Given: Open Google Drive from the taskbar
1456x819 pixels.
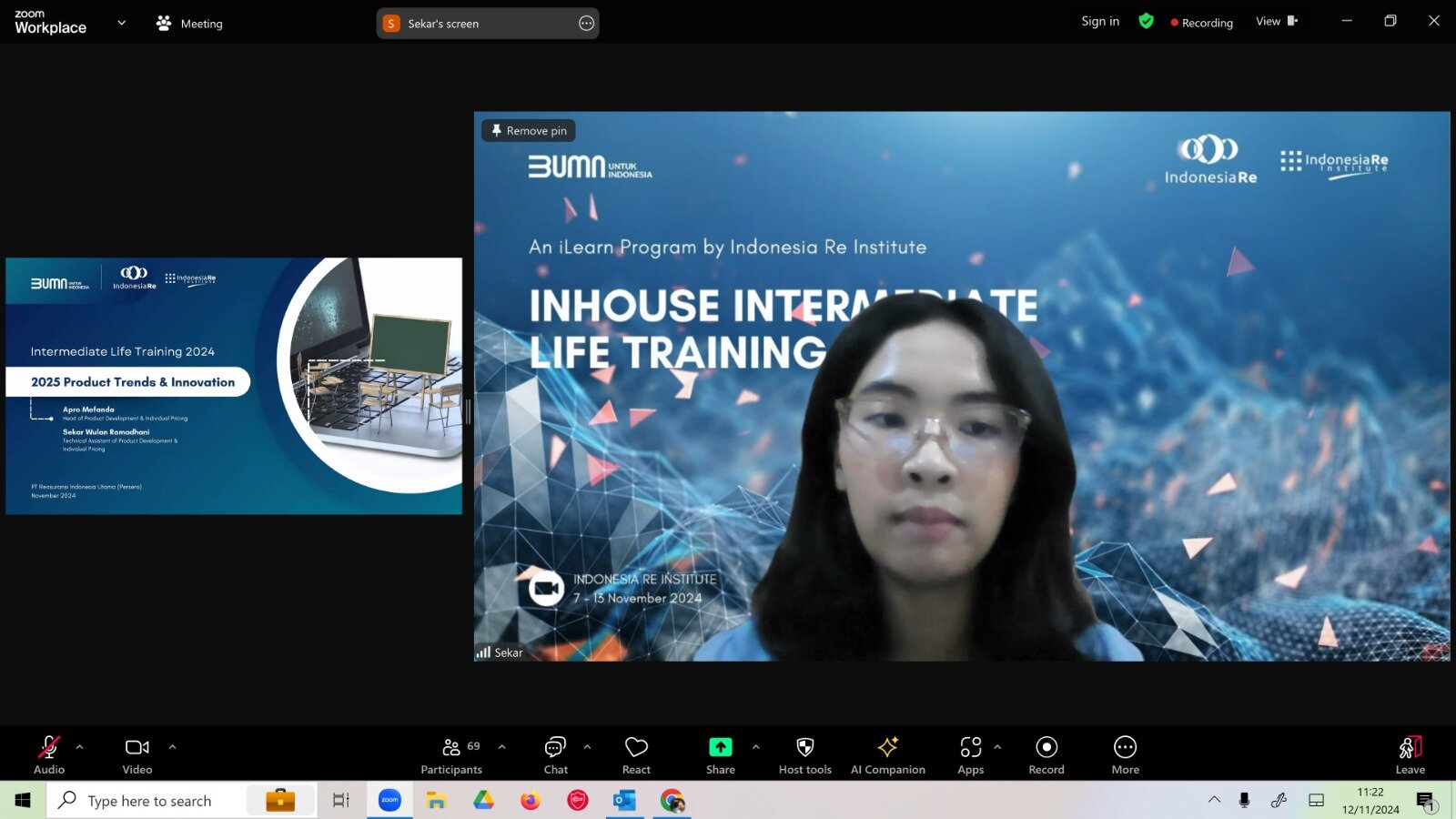Looking at the screenshot, I should point(483,801).
